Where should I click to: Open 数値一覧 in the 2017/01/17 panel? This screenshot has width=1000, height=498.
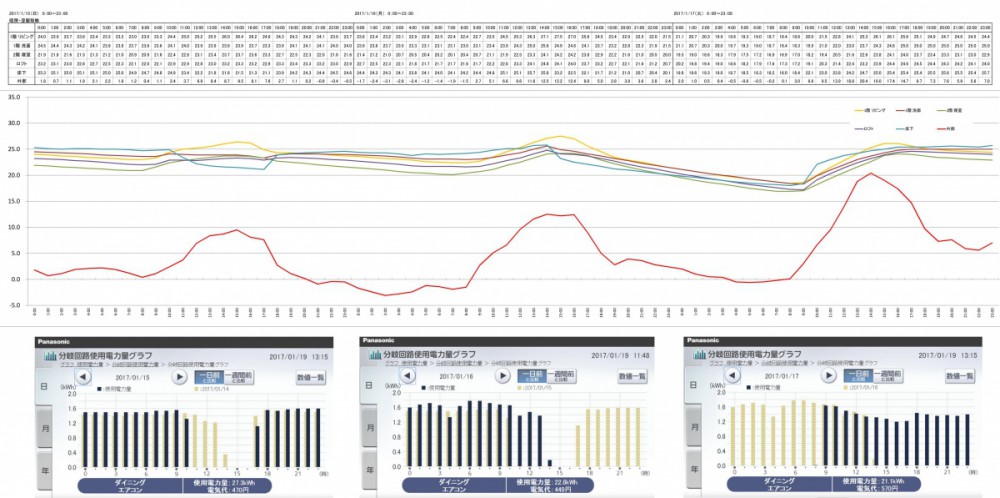pos(960,377)
